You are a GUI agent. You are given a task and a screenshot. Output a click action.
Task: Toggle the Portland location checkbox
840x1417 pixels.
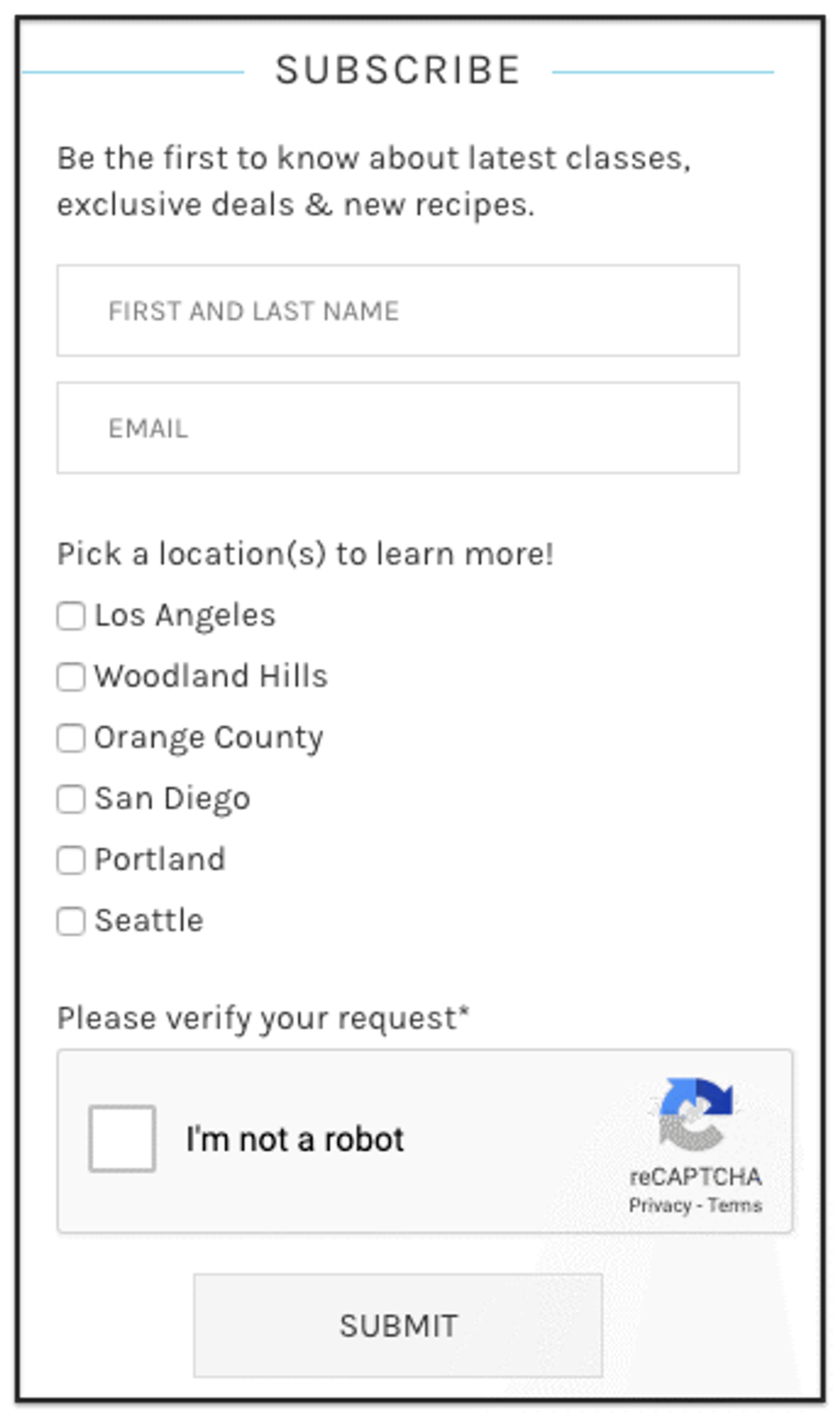coord(71,860)
